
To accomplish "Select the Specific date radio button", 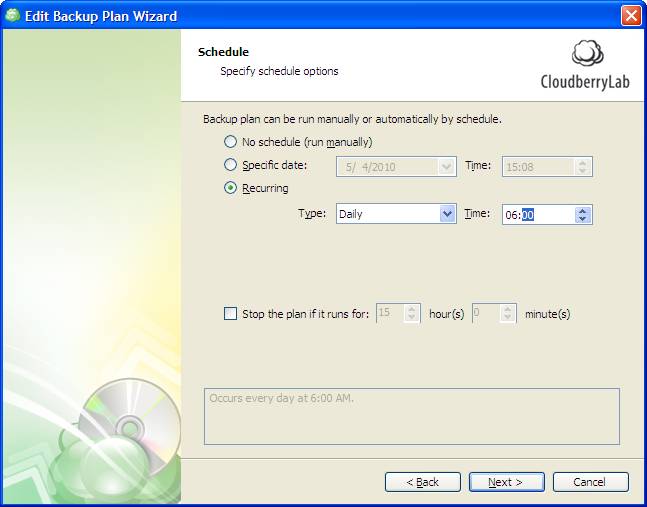I will [x=230, y=165].
